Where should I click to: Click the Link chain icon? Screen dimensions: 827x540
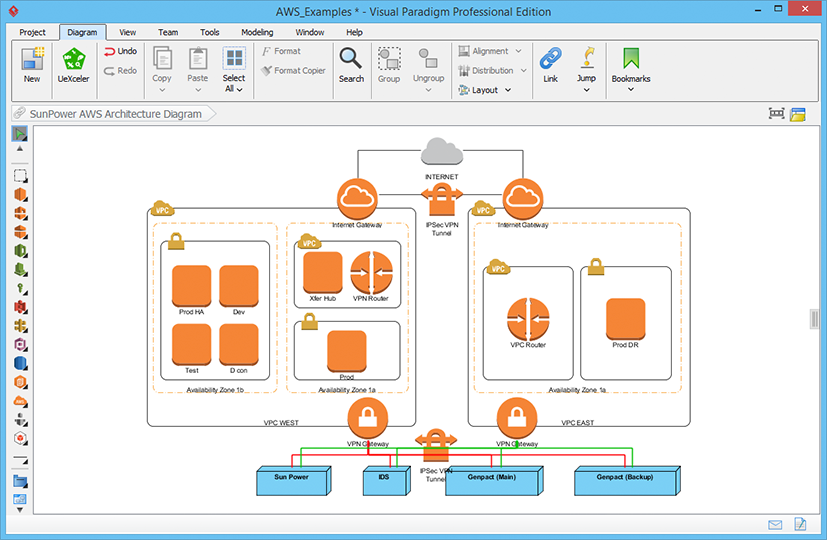click(x=551, y=59)
